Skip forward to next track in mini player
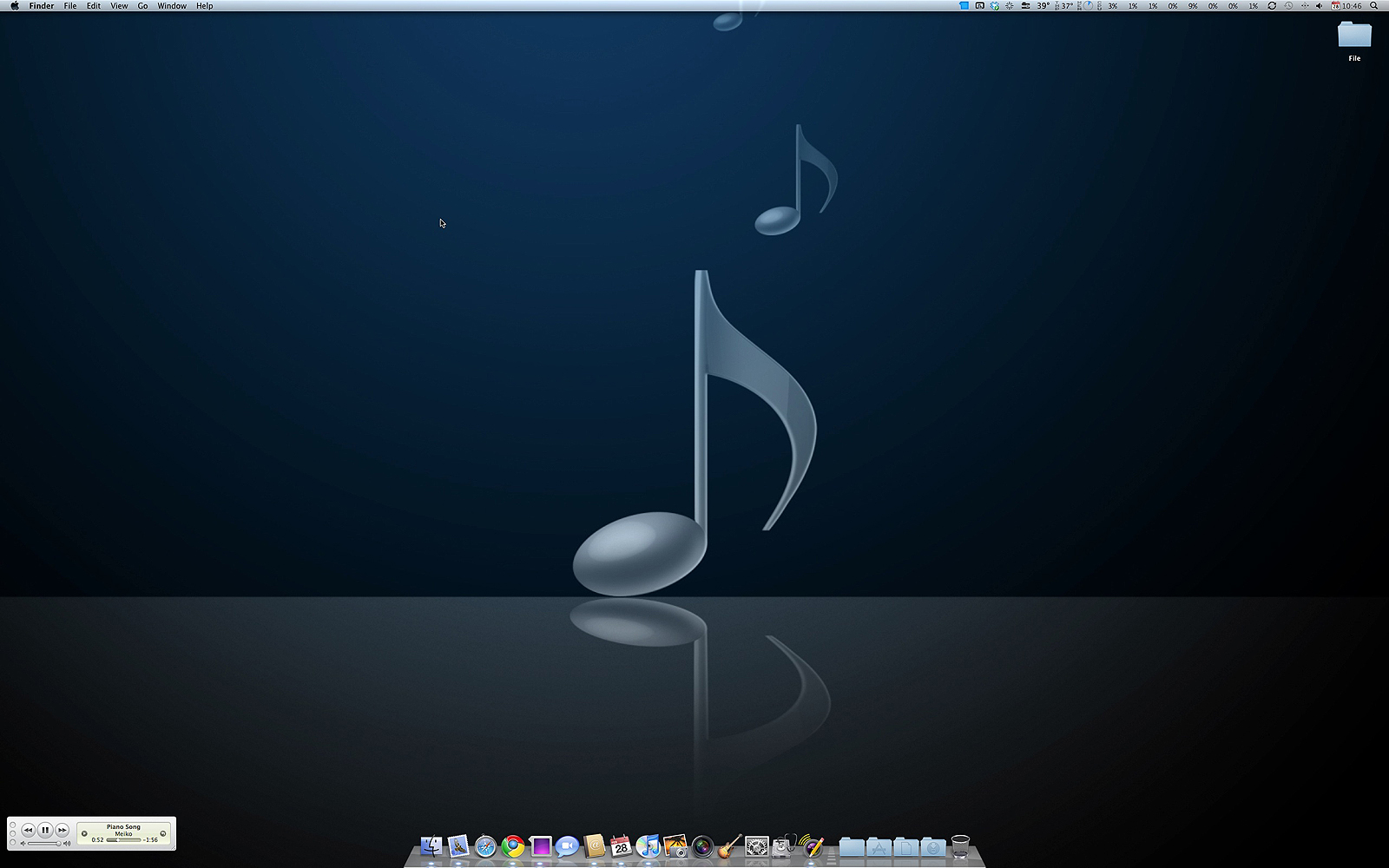The height and width of the screenshot is (868, 1389). click(63, 830)
